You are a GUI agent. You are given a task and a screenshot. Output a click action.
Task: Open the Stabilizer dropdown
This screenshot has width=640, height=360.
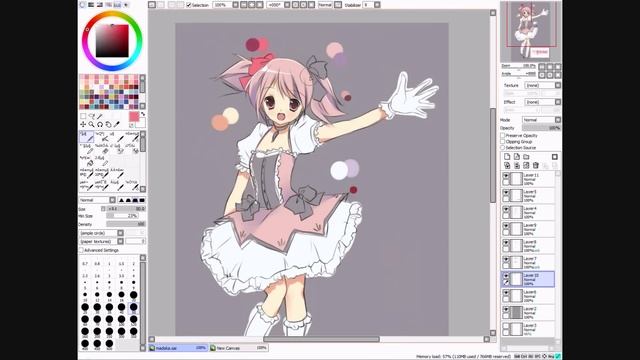377,5
